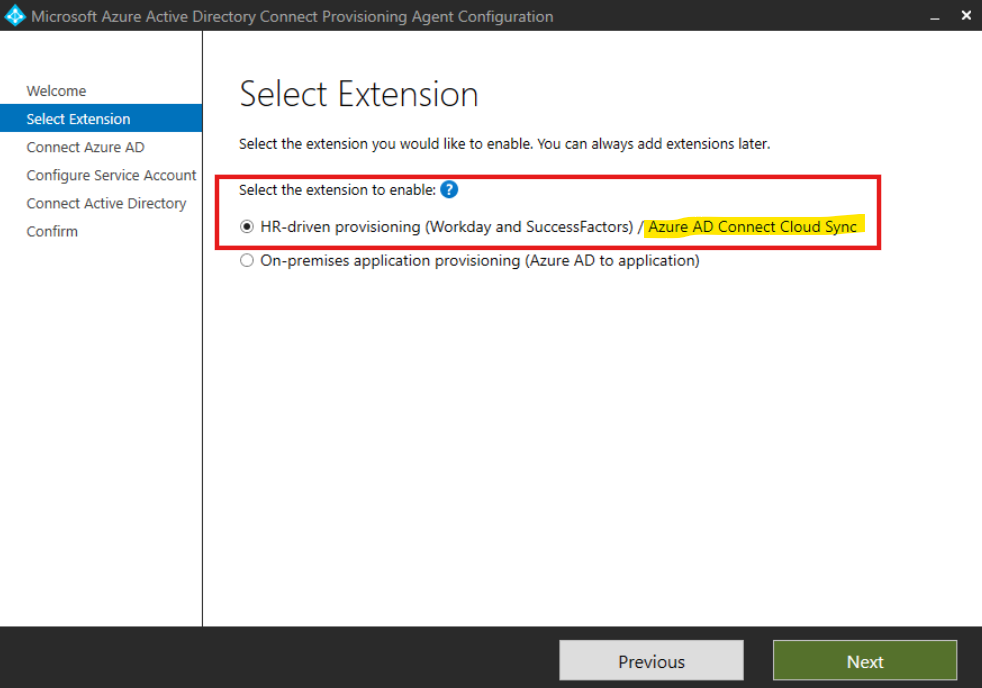Click the blue help icon beside extension prompt
The height and width of the screenshot is (688, 982).
[449, 189]
